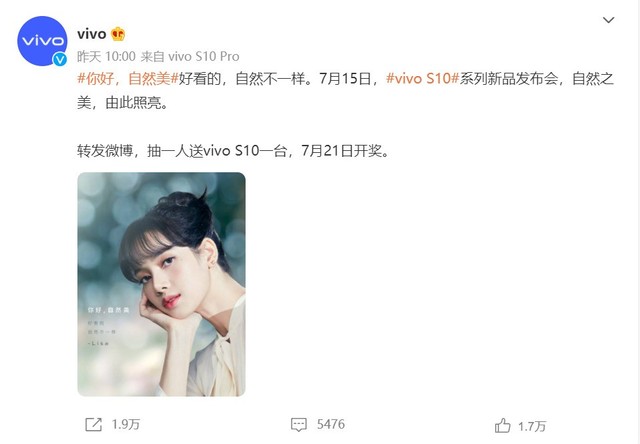Click the -Lisa signature on the poster

(x=98, y=344)
